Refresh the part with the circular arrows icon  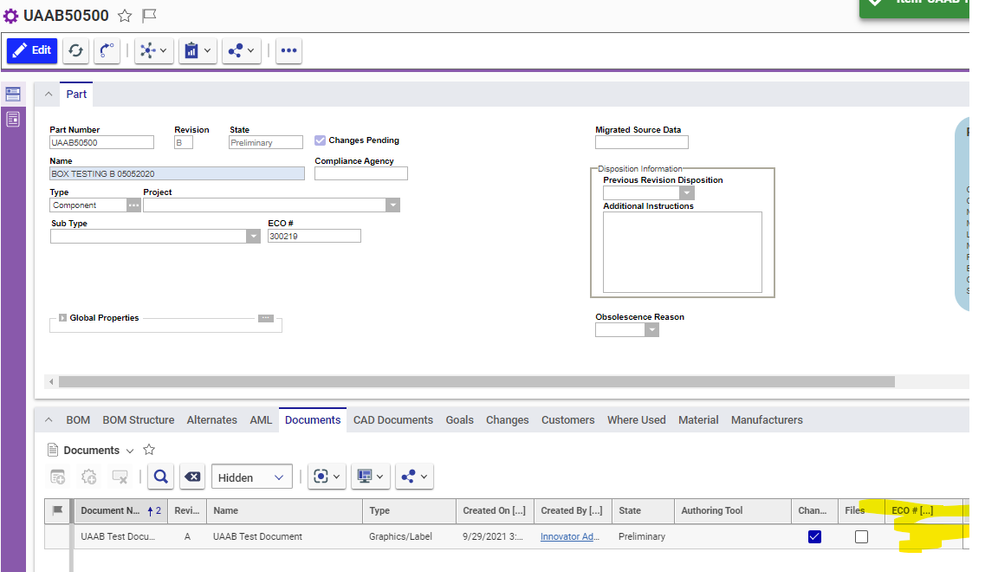pyautogui.click(x=76, y=50)
